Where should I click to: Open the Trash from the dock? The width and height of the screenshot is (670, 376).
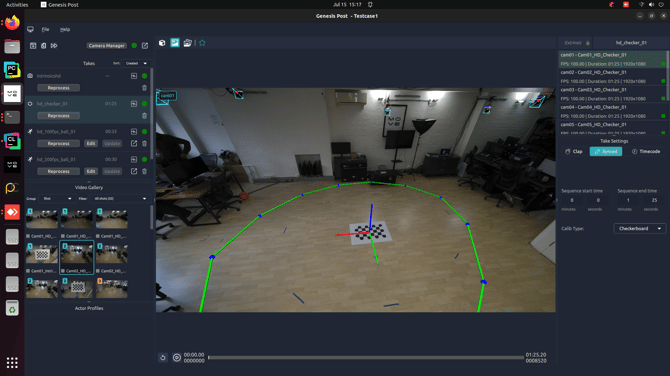(x=12, y=308)
